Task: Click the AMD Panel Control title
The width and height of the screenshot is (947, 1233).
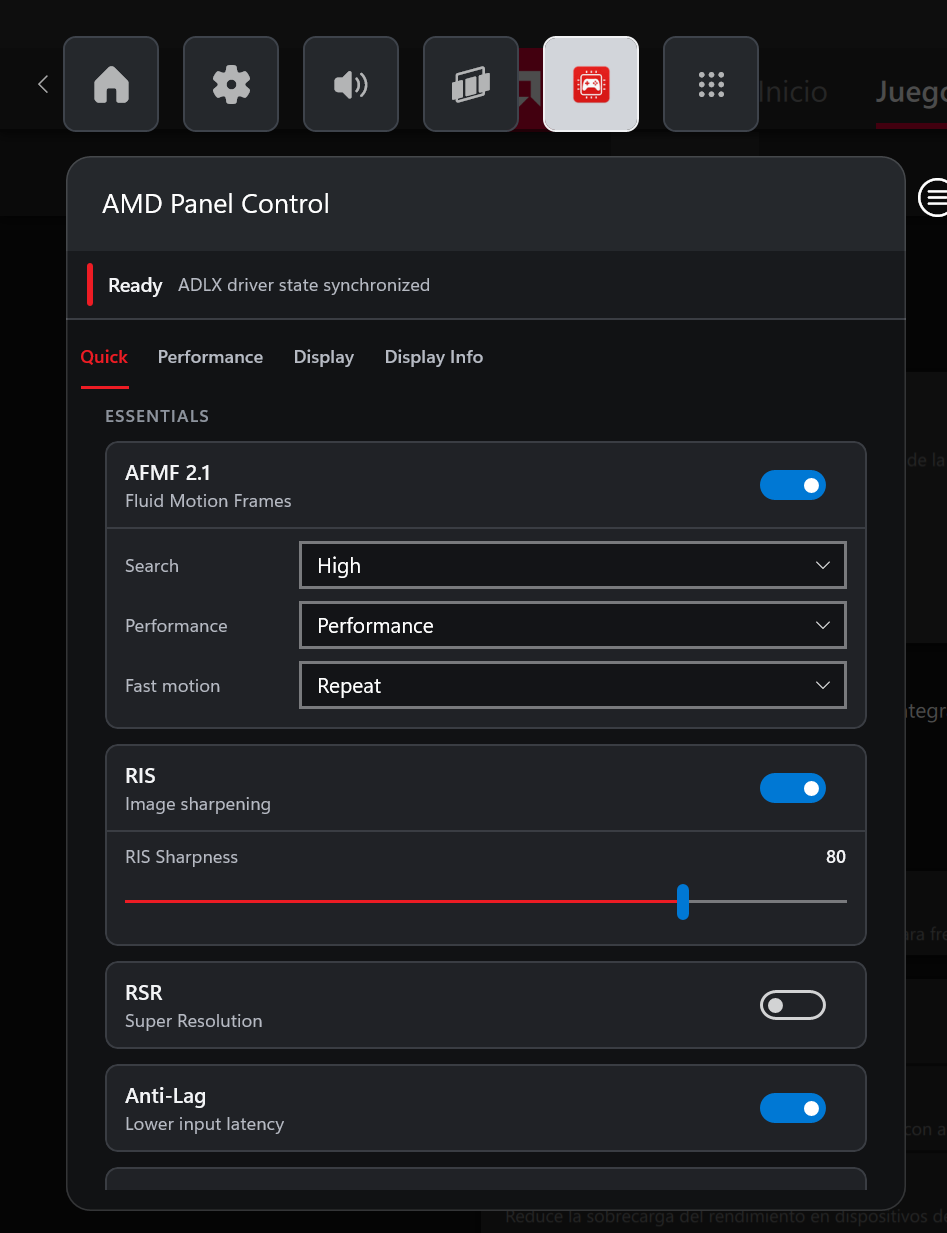Action: pyautogui.click(x=216, y=204)
